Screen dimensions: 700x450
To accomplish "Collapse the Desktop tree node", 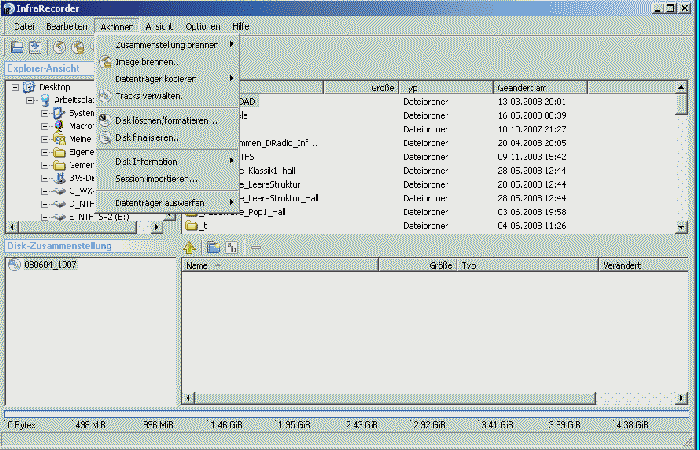I will pyautogui.click(x=16, y=87).
